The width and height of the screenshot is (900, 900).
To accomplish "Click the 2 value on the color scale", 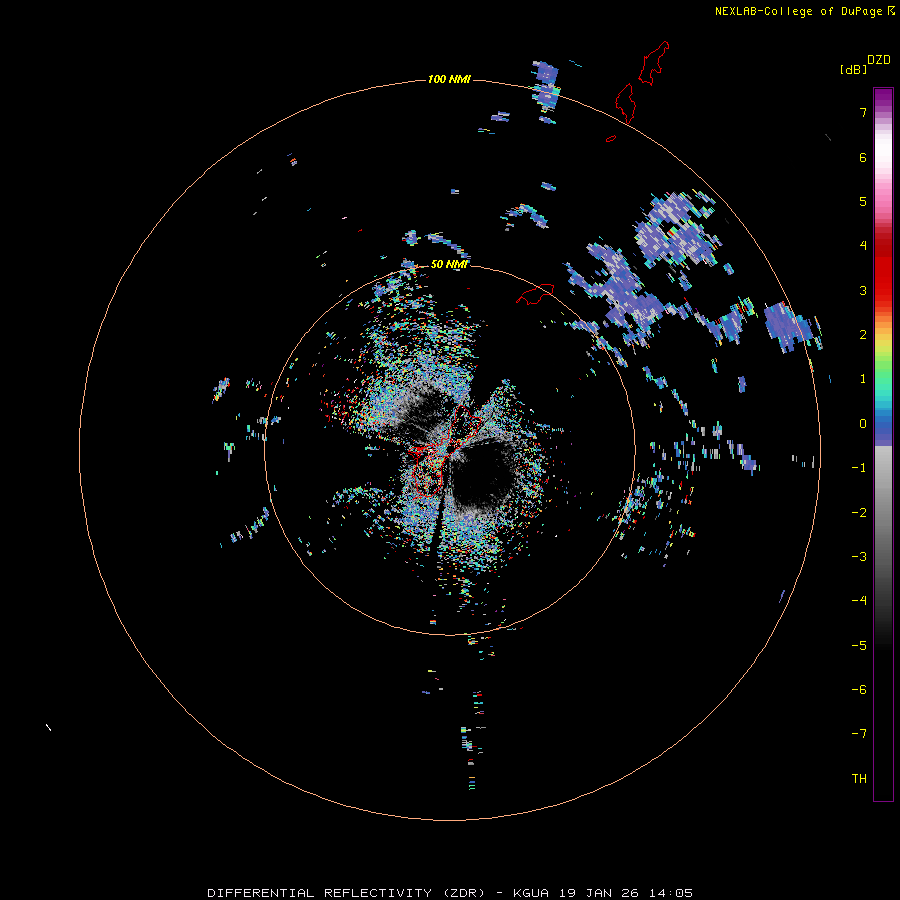I will coord(863,335).
